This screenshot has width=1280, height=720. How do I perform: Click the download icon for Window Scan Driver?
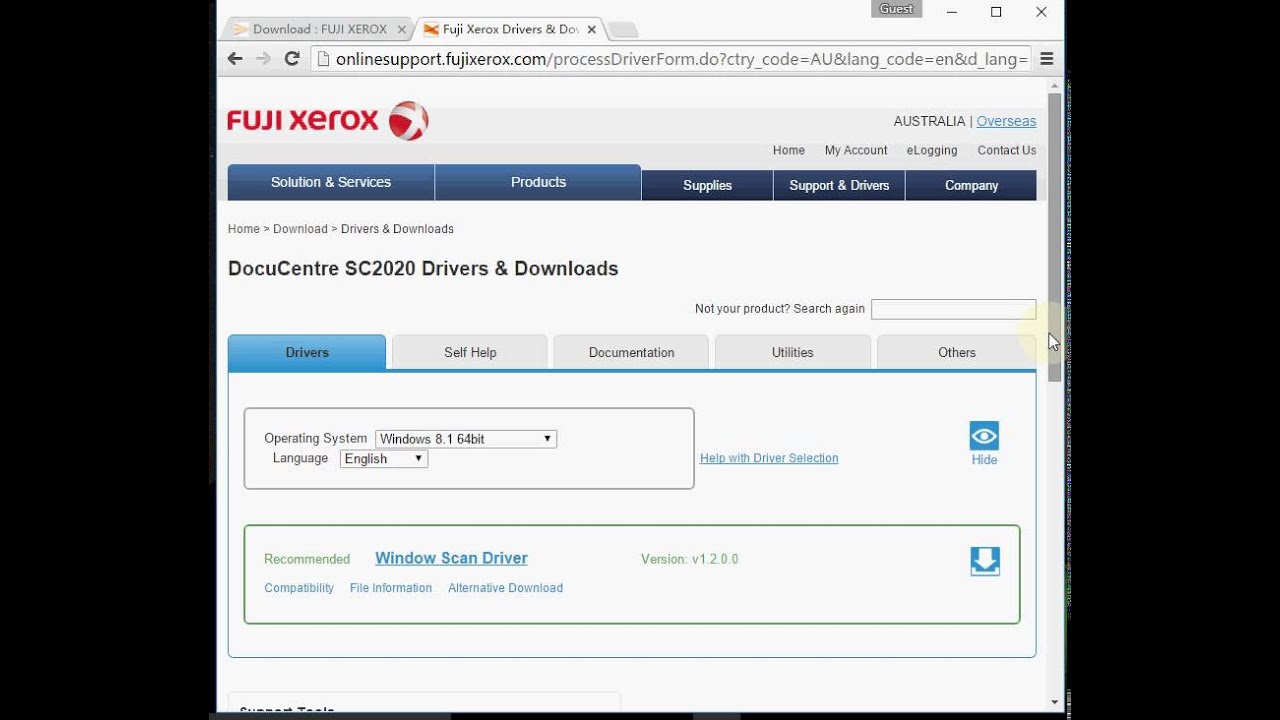[985, 561]
